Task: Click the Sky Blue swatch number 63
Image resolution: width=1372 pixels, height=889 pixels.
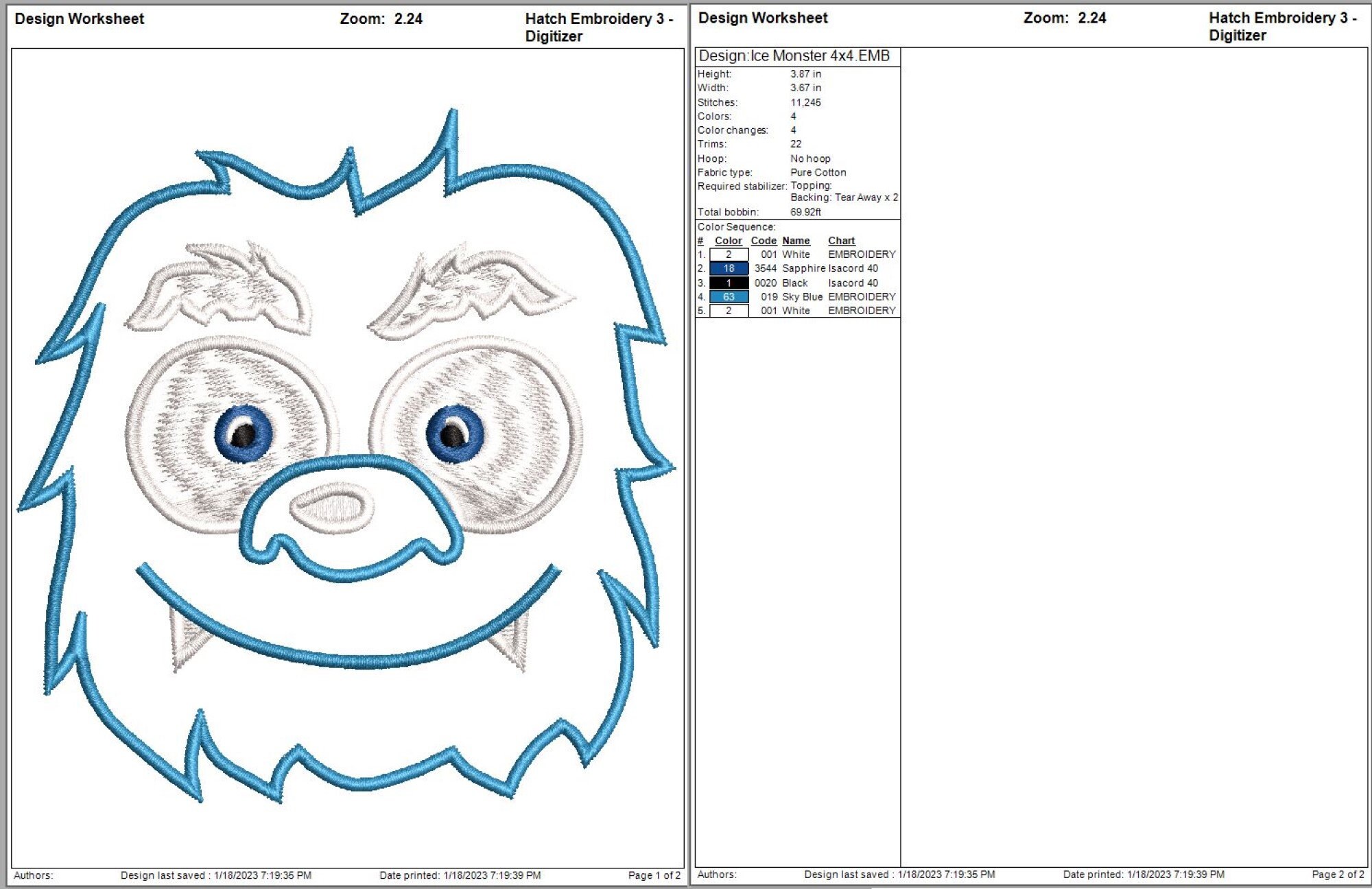Action: (729, 296)
